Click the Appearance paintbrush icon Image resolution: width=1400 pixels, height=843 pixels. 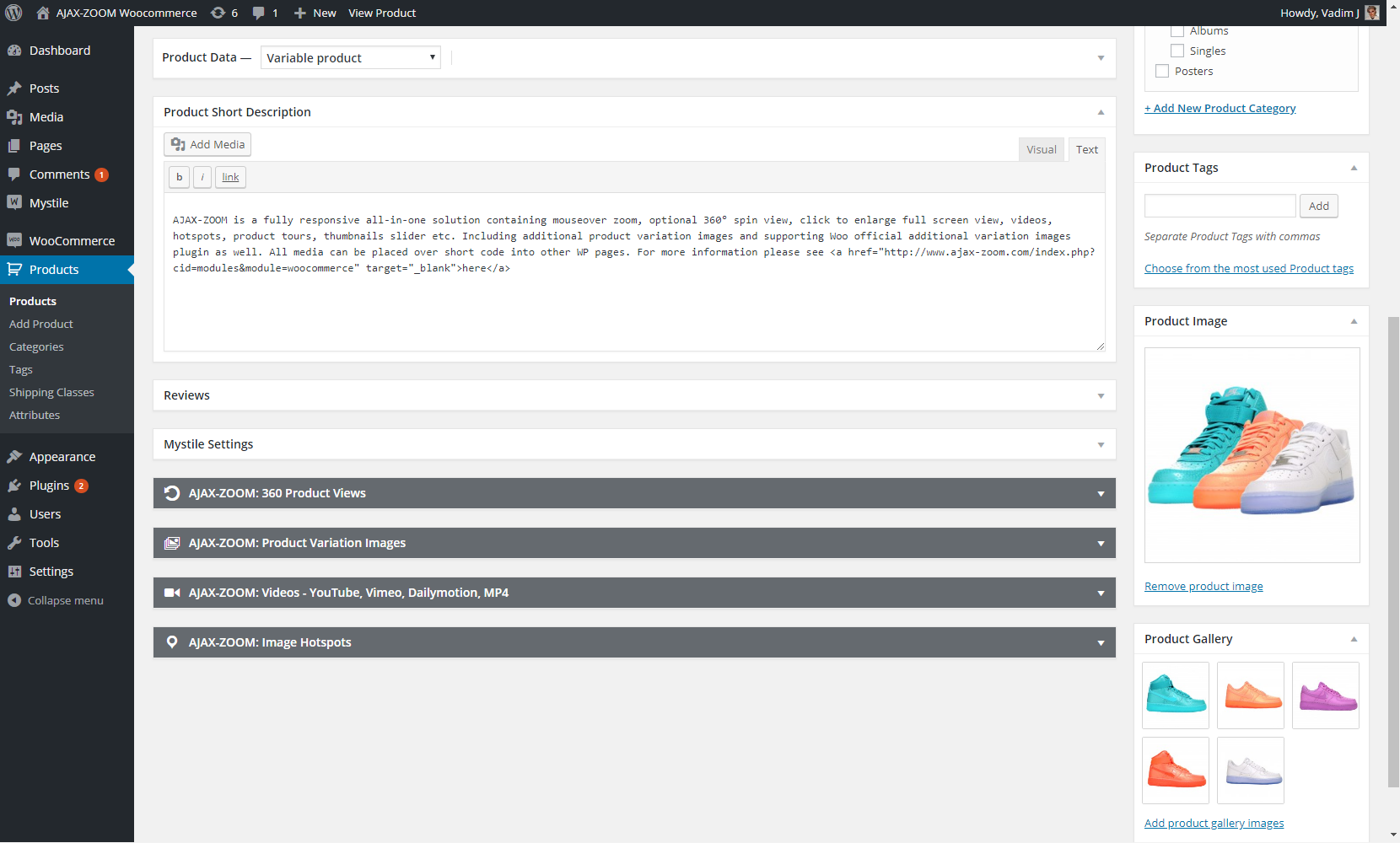pyautogui.click(x=14, y=457)
